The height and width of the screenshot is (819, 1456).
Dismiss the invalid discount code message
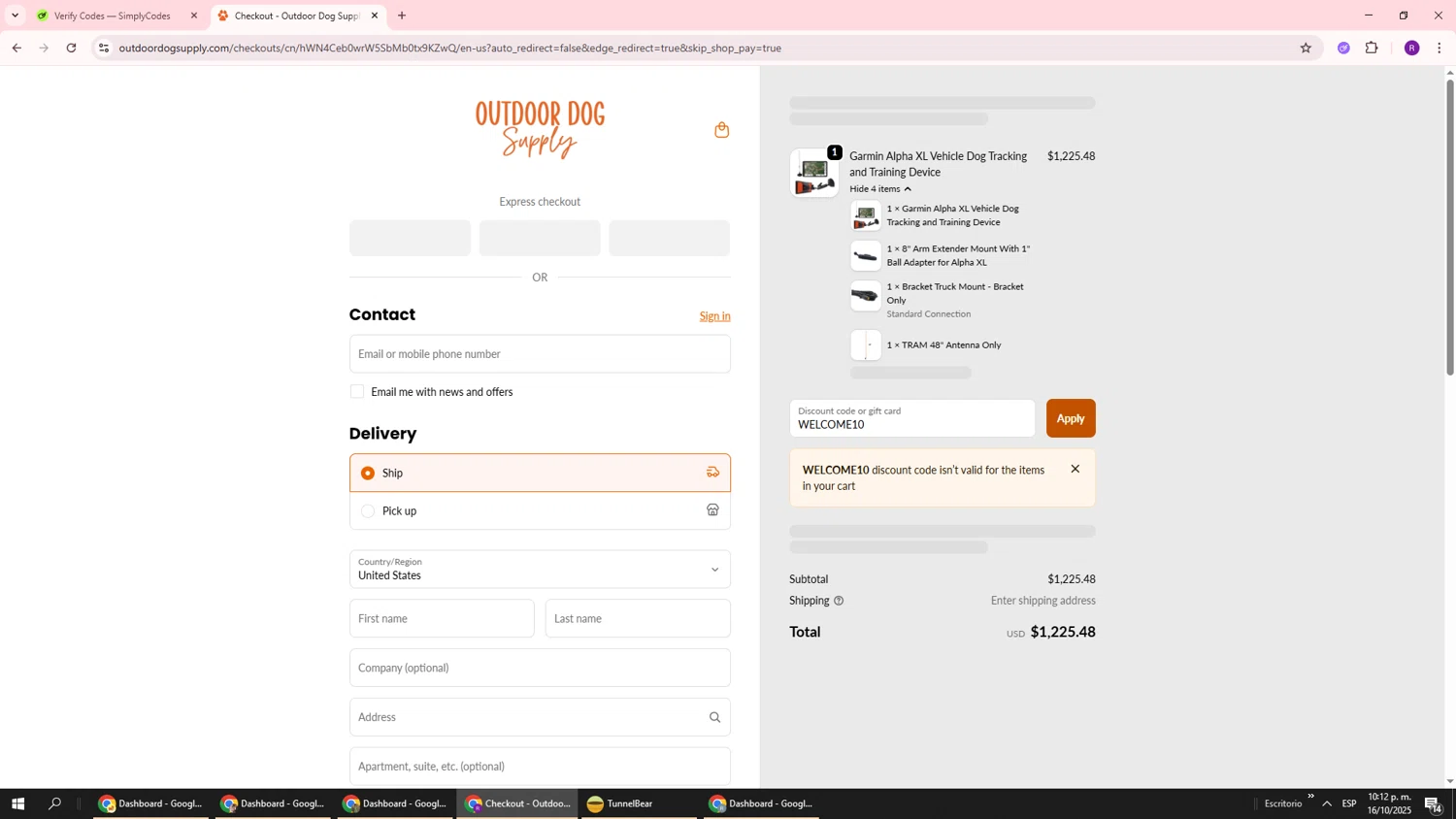(x=1075, y=469)
